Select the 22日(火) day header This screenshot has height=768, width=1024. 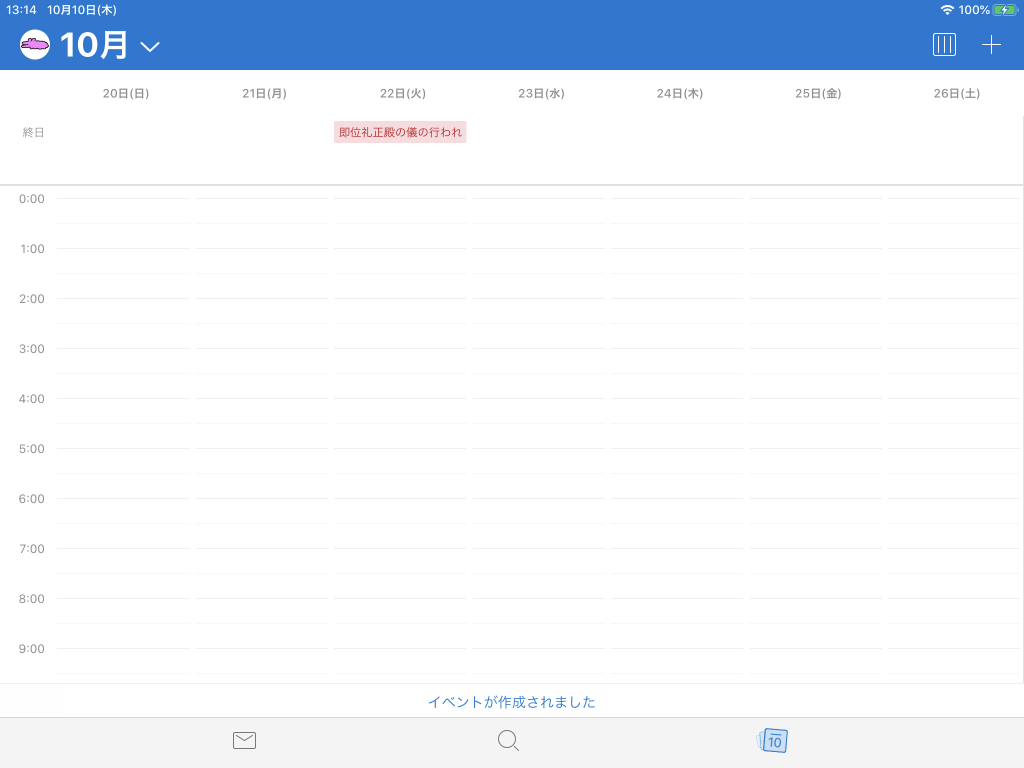tap(403, 93)
